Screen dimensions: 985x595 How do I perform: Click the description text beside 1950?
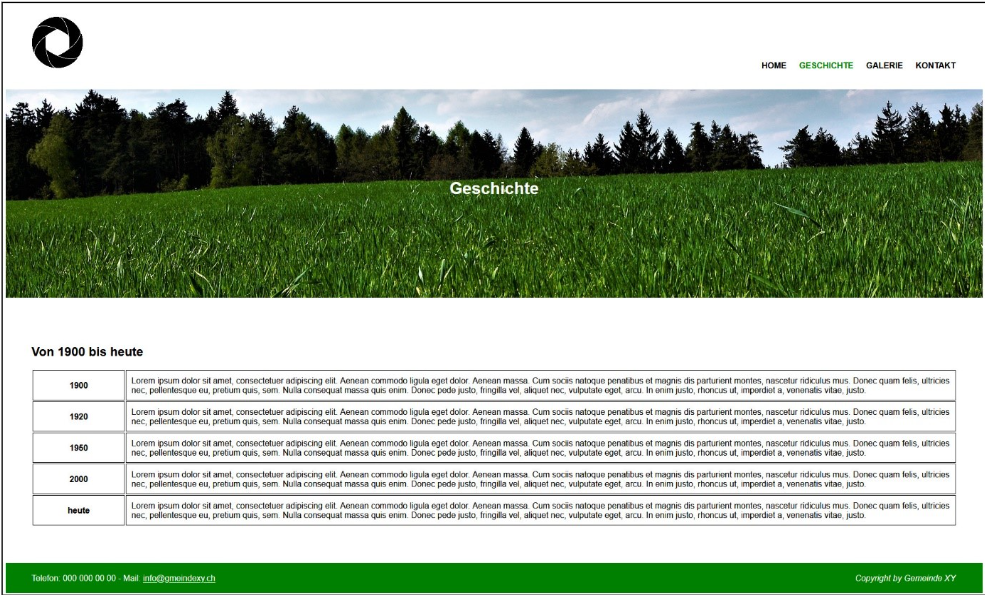click(x=540, y=448)
